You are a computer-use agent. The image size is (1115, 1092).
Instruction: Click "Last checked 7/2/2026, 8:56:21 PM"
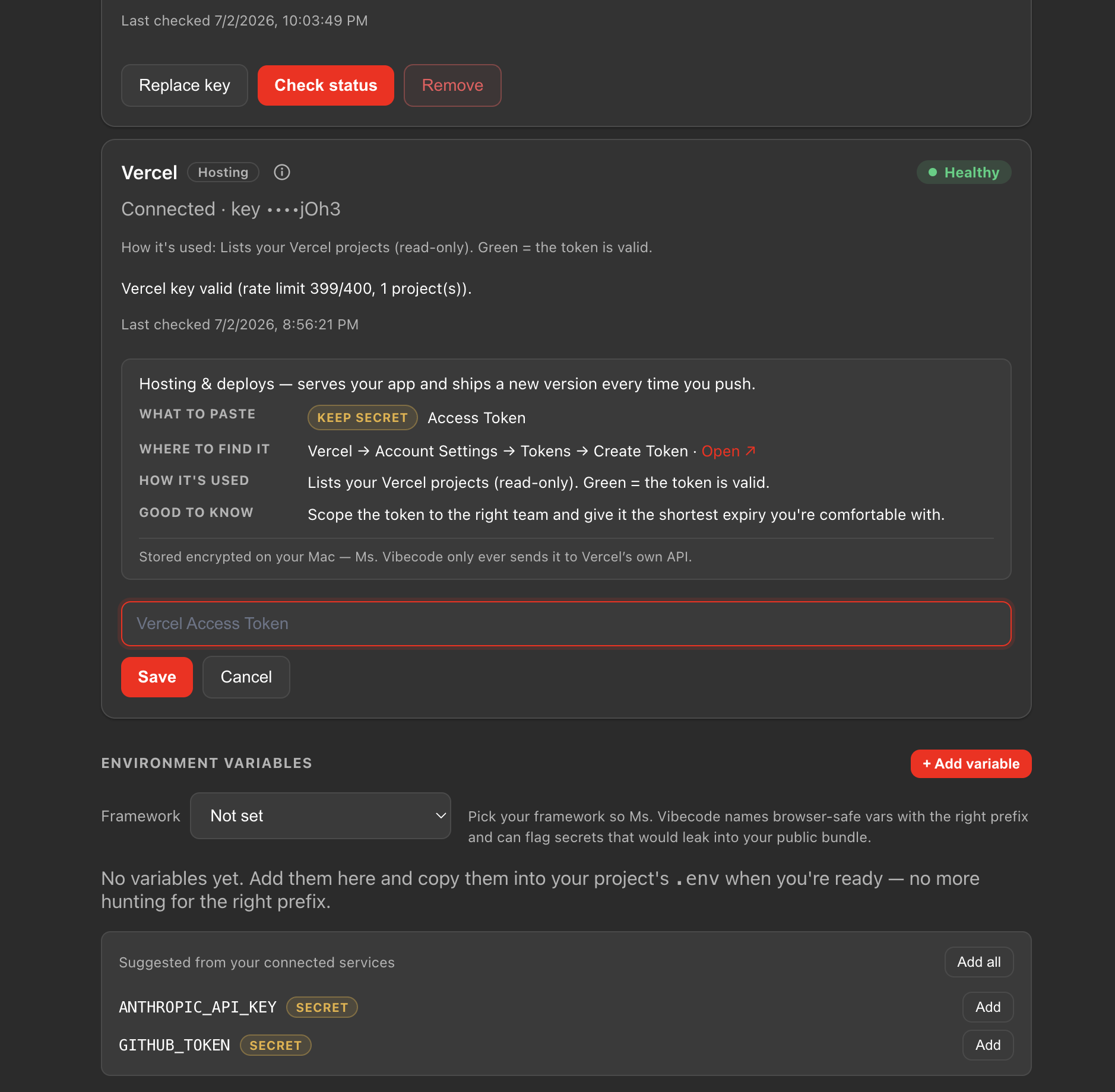pos(240,325)
